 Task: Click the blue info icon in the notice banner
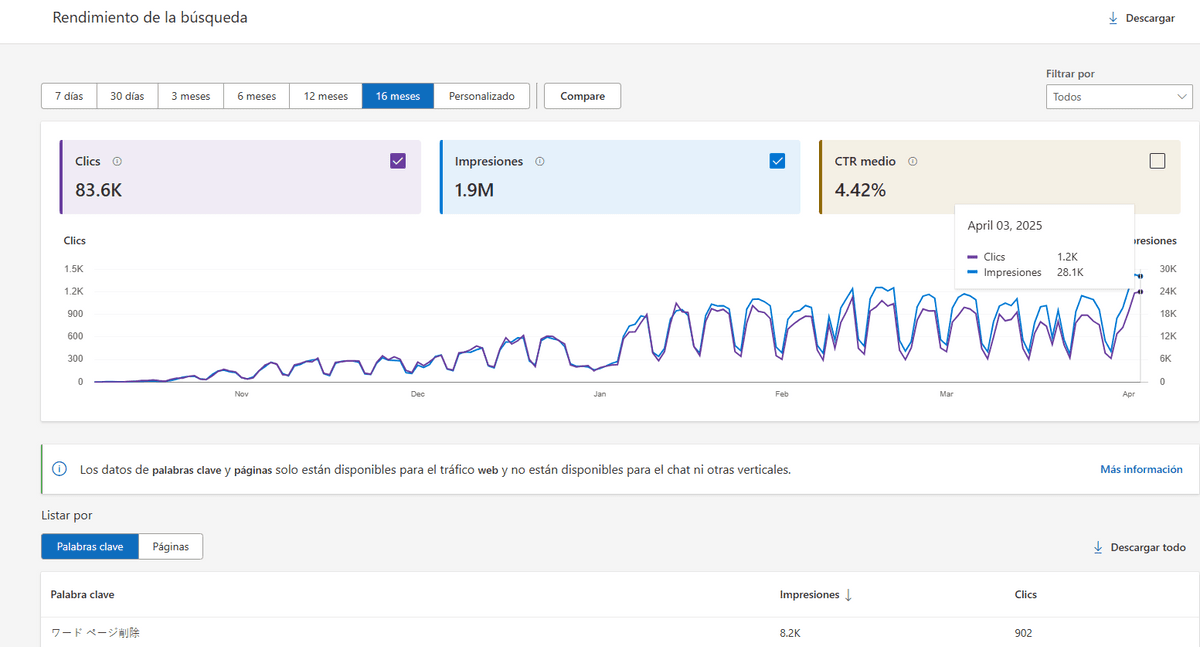[60, 469]
